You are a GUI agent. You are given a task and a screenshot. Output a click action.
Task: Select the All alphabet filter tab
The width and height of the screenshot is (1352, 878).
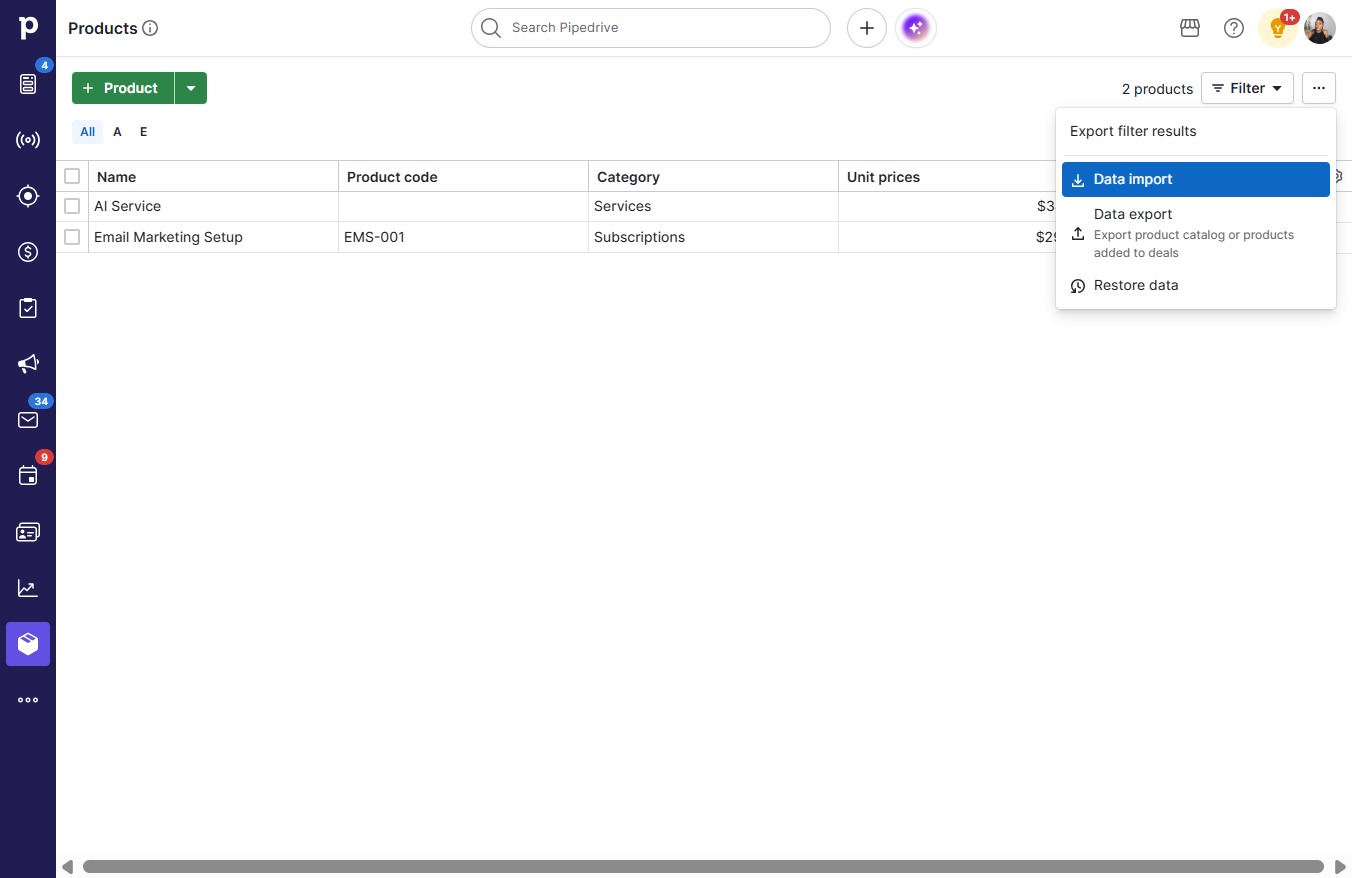(88, 132)
